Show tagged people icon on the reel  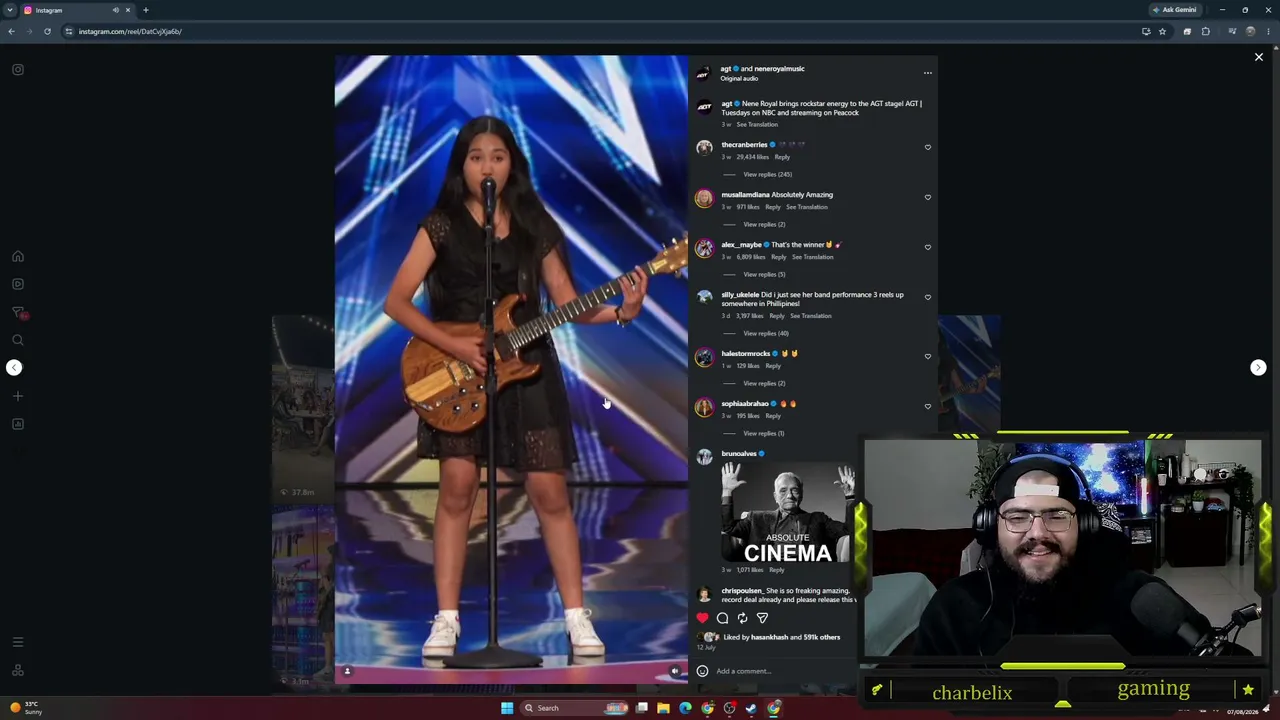(347, 671)
